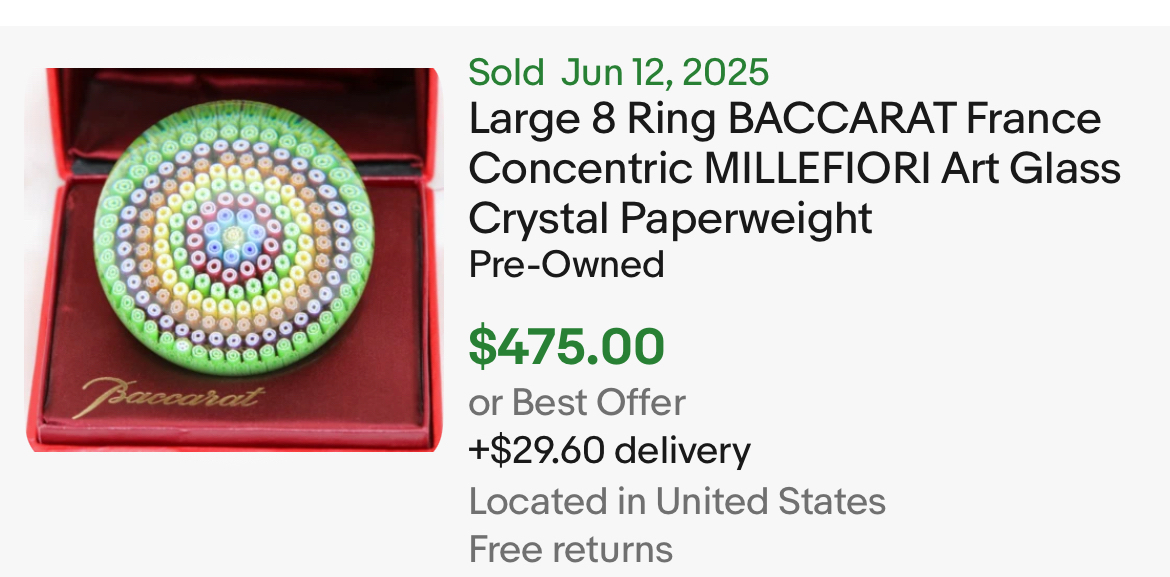Click "Located in United States" text
This screenshot has width=1170, height=577.
[x=677, y=500]
